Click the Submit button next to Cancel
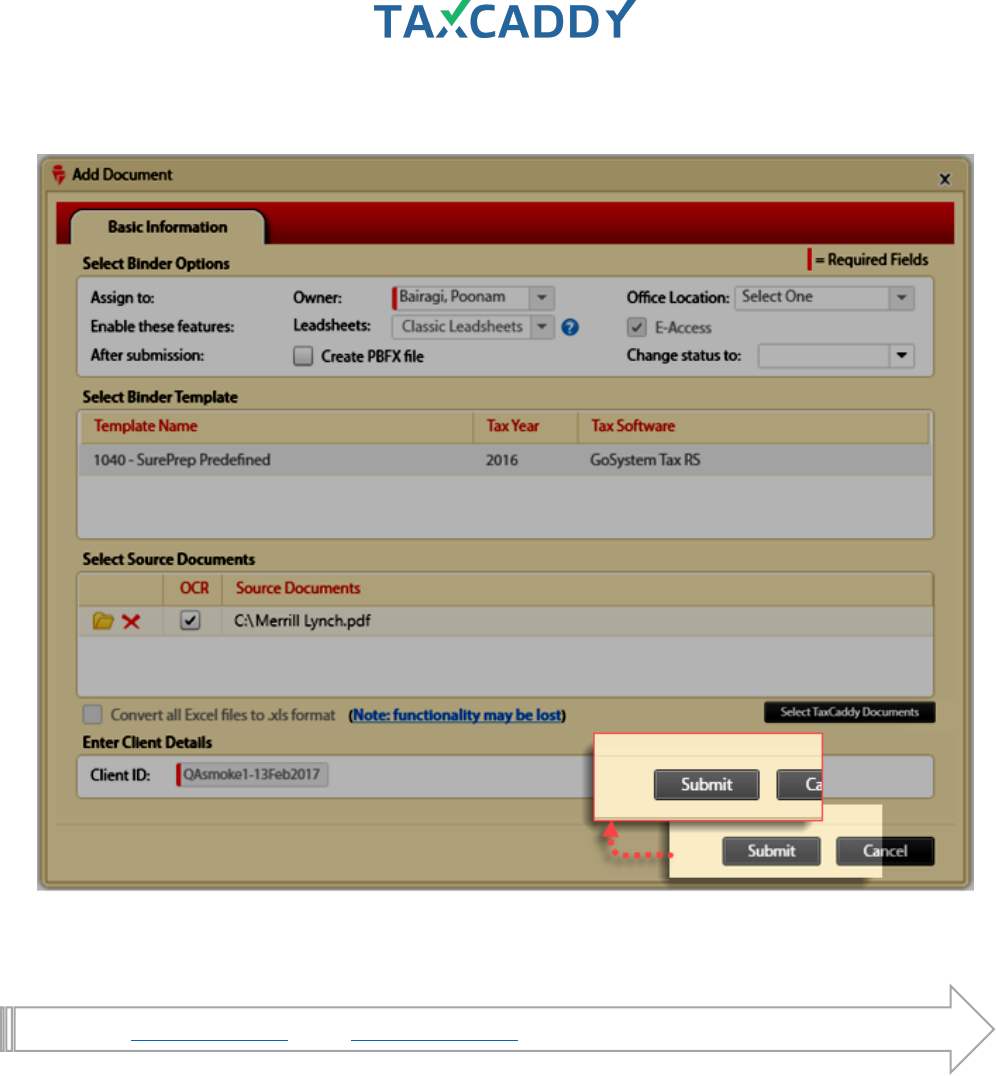 [771, 851]
